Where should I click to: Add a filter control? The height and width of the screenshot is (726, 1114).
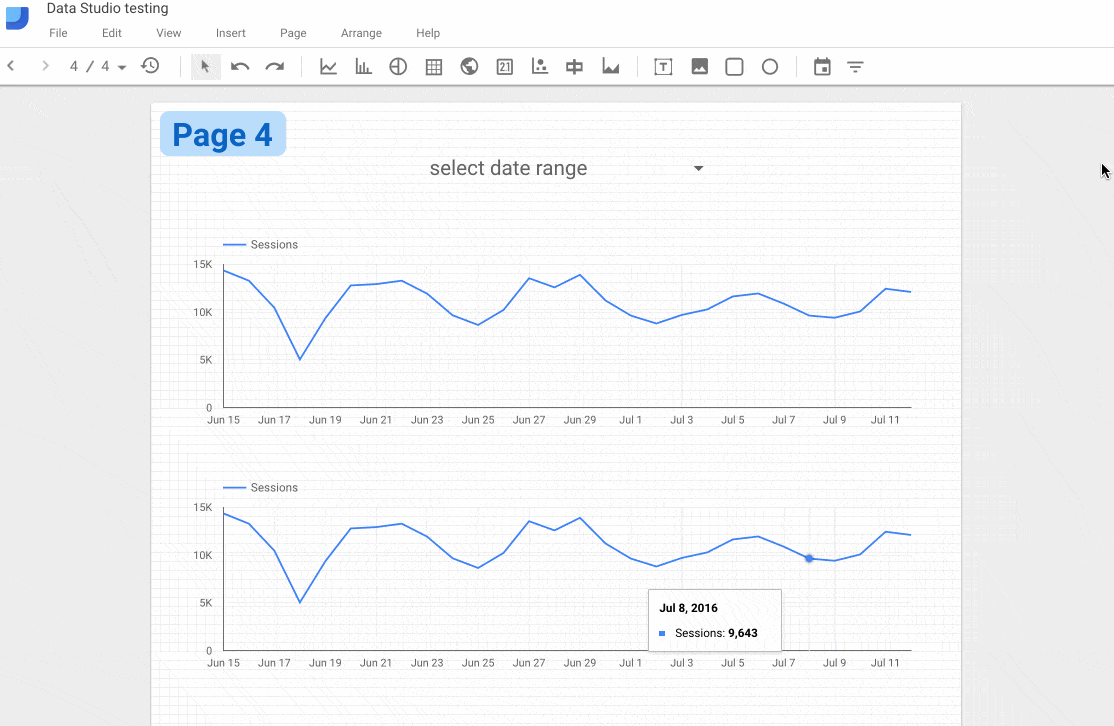(856, 67)
